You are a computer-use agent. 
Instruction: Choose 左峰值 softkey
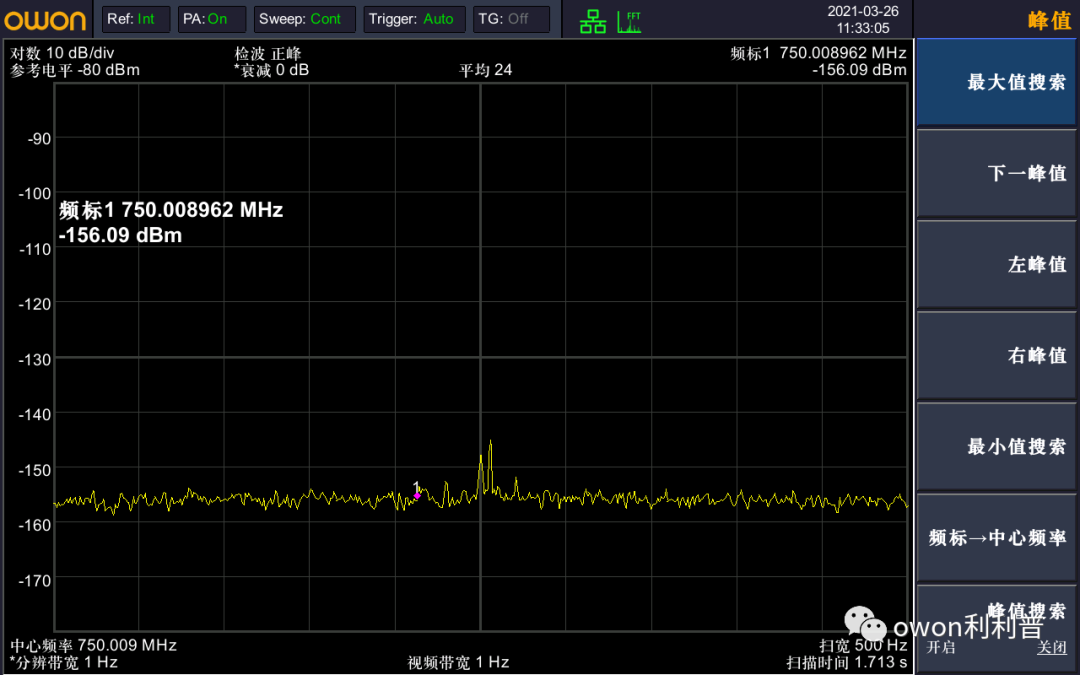pos(997,264)
